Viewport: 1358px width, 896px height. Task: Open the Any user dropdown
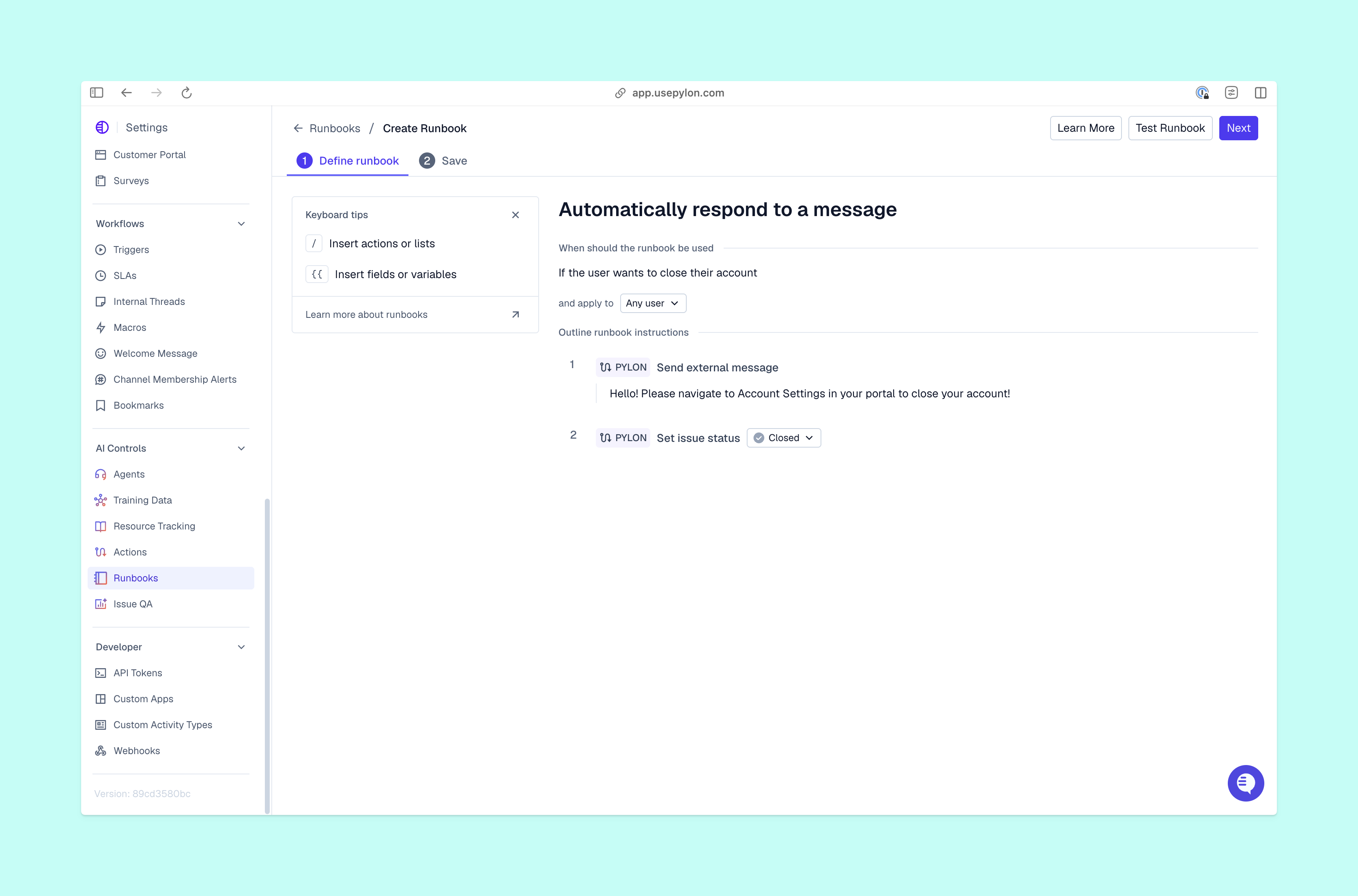(x=653, y=303)
